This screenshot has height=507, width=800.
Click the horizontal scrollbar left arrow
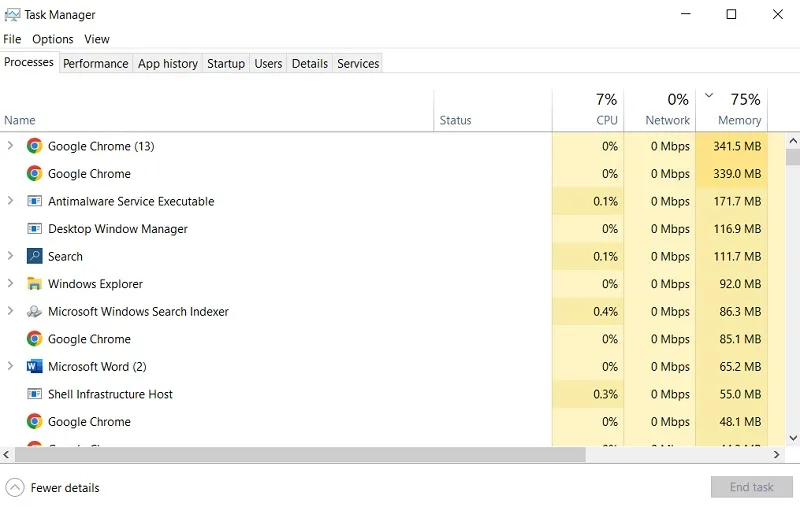point(7,454)
